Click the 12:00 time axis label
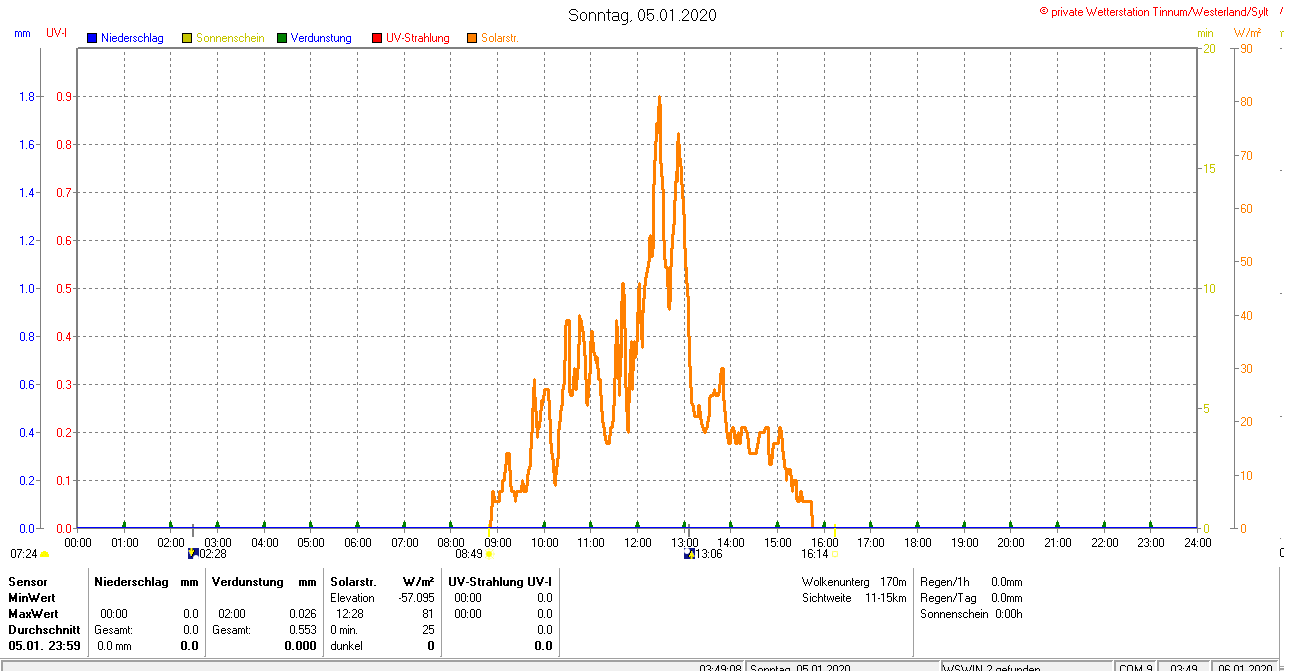Viewport: 1310px width, 671px height. [637, 543]
